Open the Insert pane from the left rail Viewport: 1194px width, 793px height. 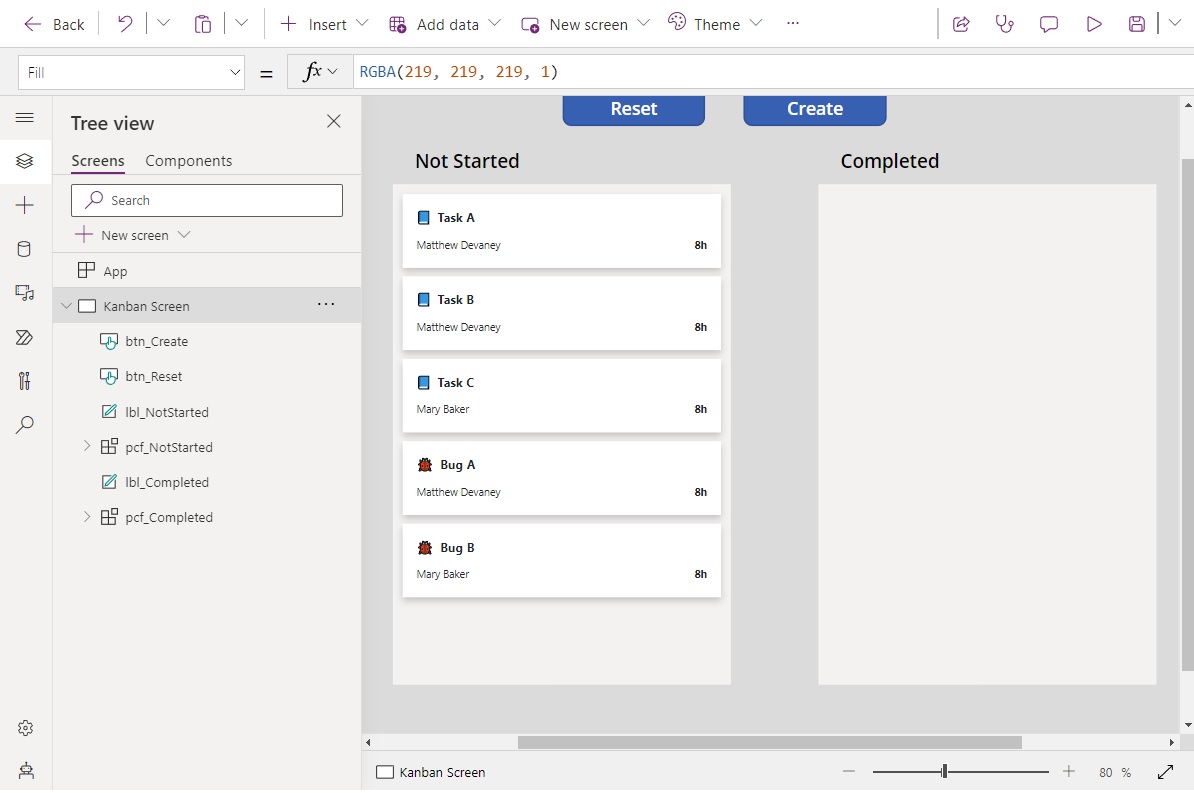click(25, 205)
